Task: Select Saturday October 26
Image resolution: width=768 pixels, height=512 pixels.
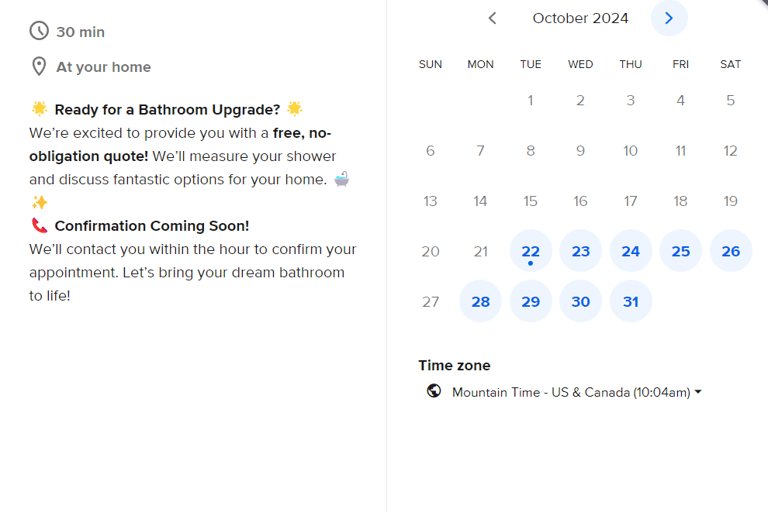Action: click(x=730, y=251)
